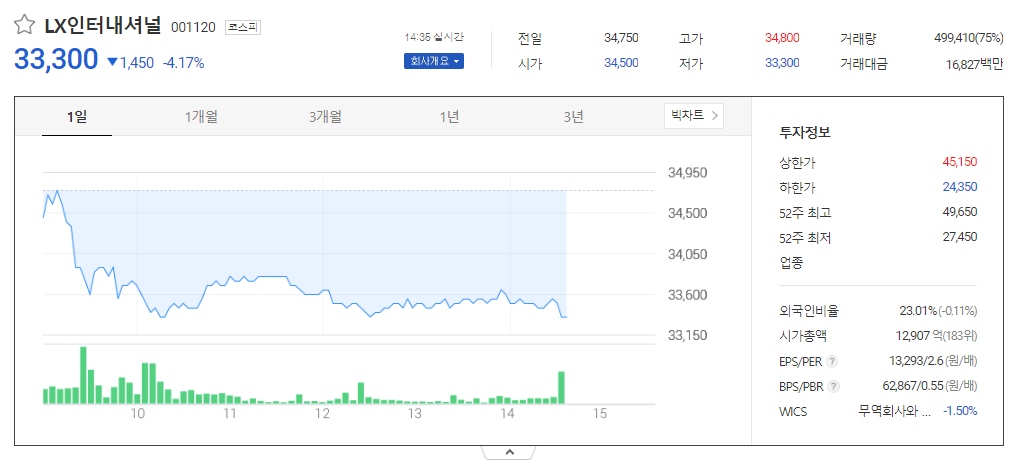Click the 시가 value 34,500
Image resolution: width=1024 pixels, height=469 pixels.
[621, 63]
